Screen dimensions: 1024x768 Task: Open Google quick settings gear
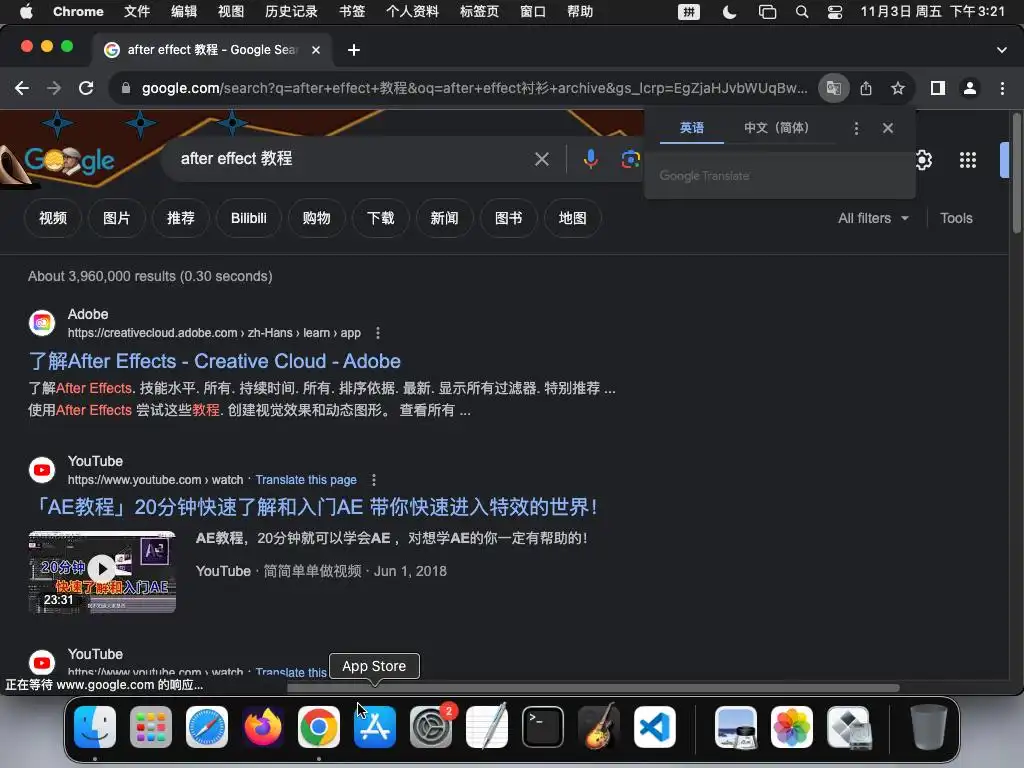coord(923,160)
